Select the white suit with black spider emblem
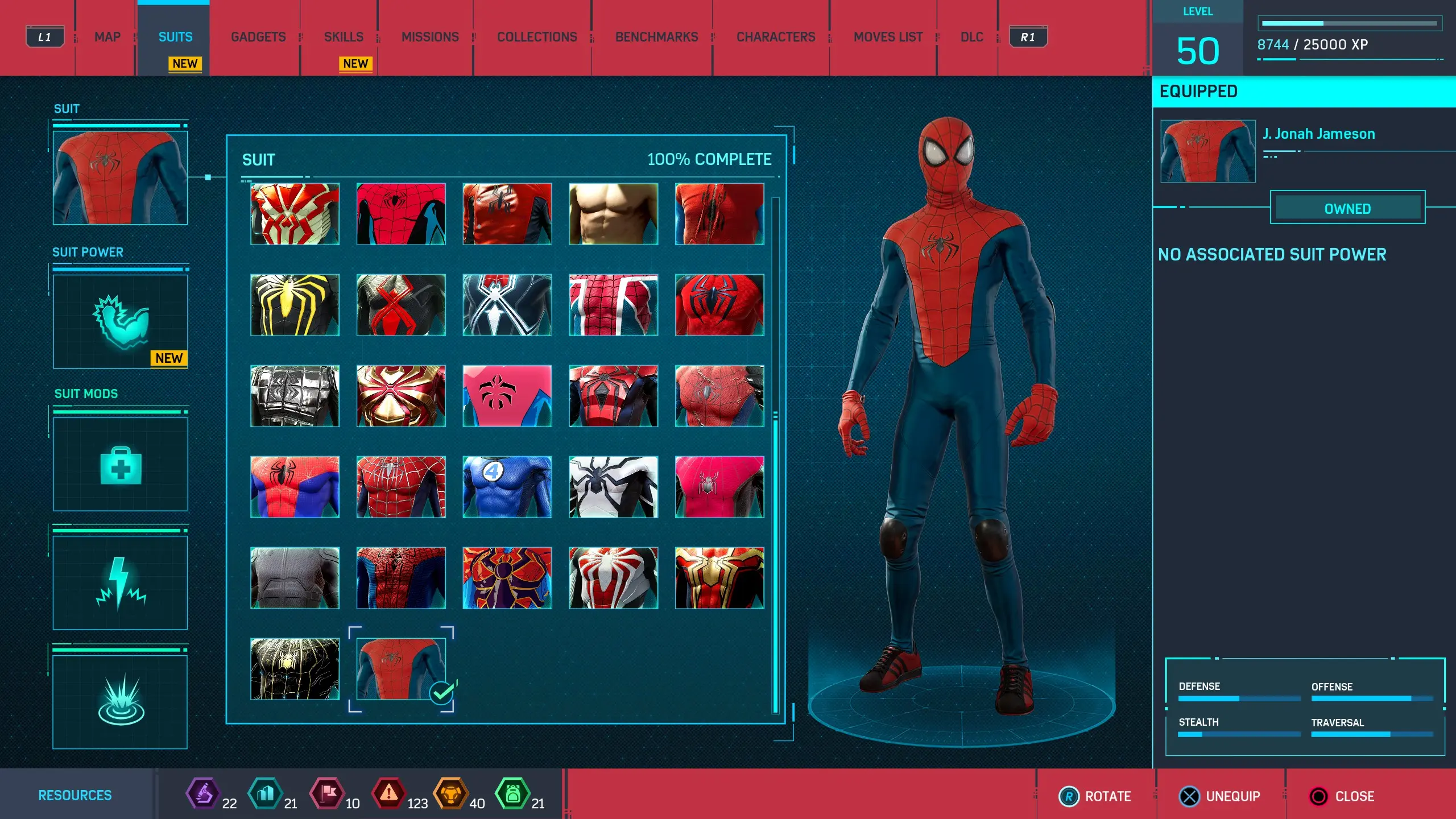 [613, 487]
